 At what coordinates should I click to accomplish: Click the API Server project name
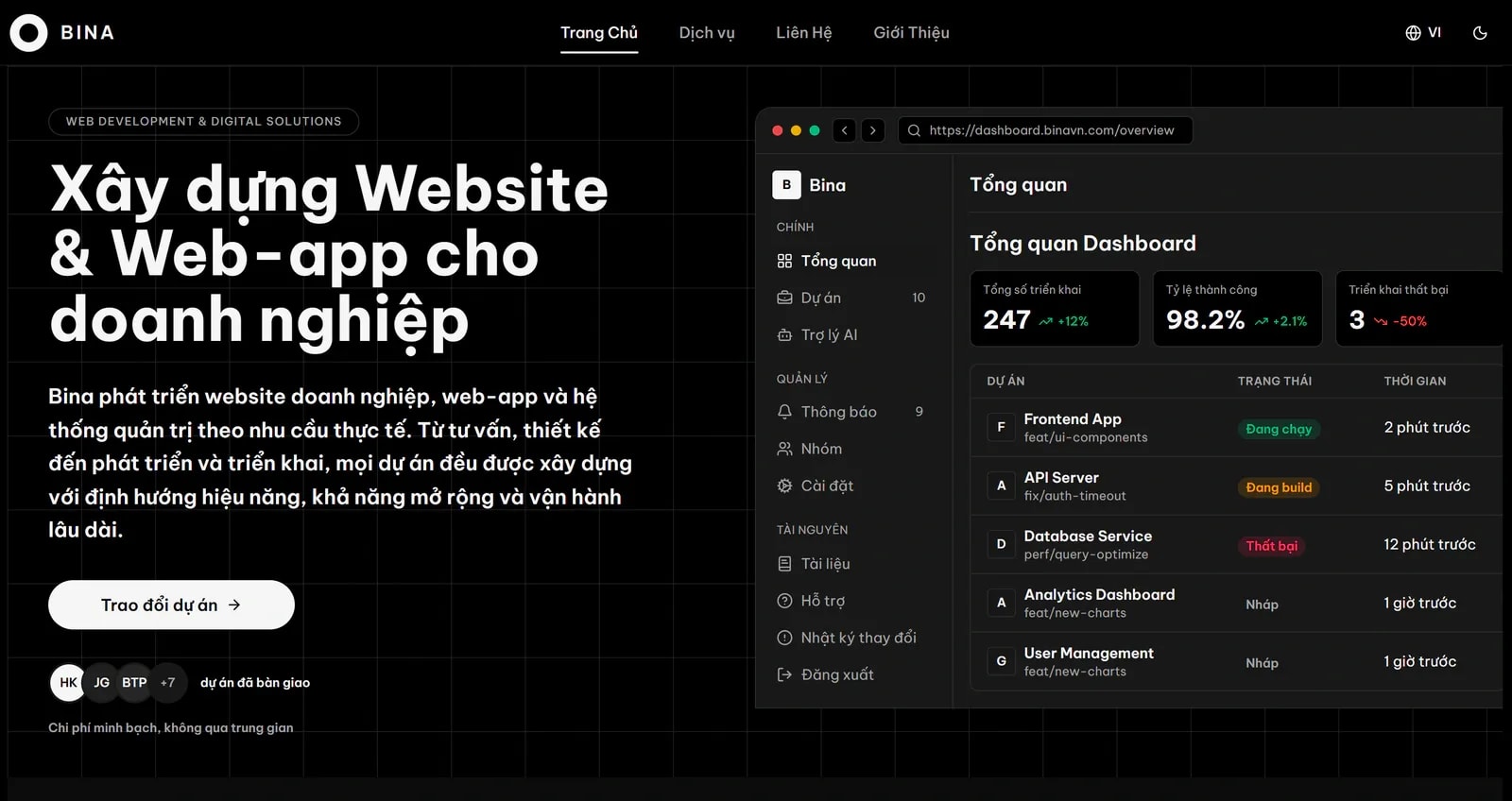[1061, 477]
